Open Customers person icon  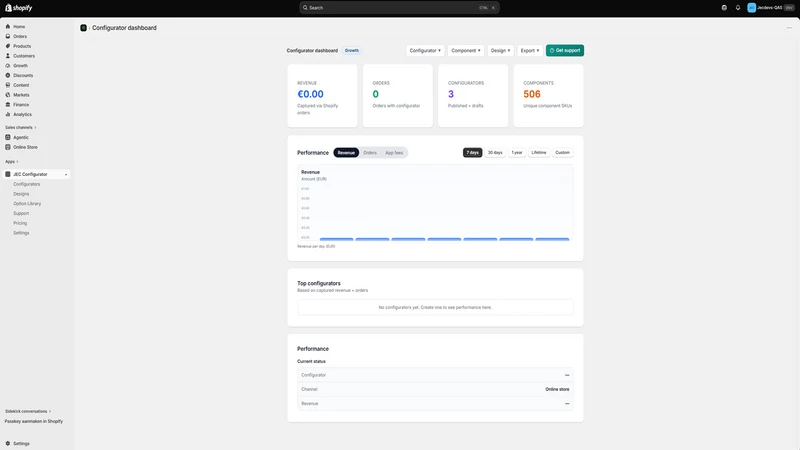[x=8, y=56]
